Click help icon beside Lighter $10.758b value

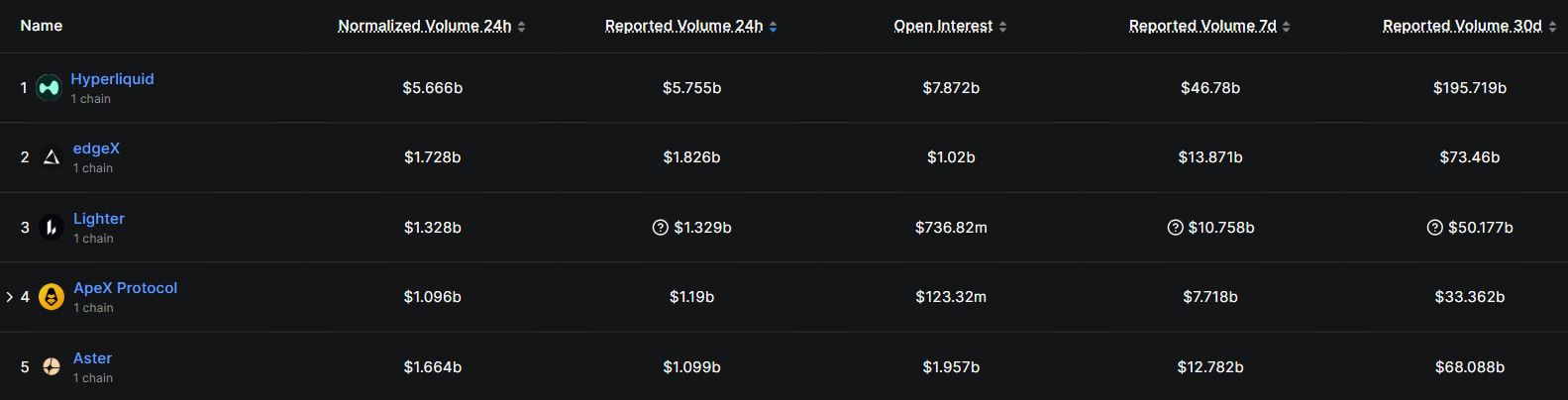point(1175,228)
